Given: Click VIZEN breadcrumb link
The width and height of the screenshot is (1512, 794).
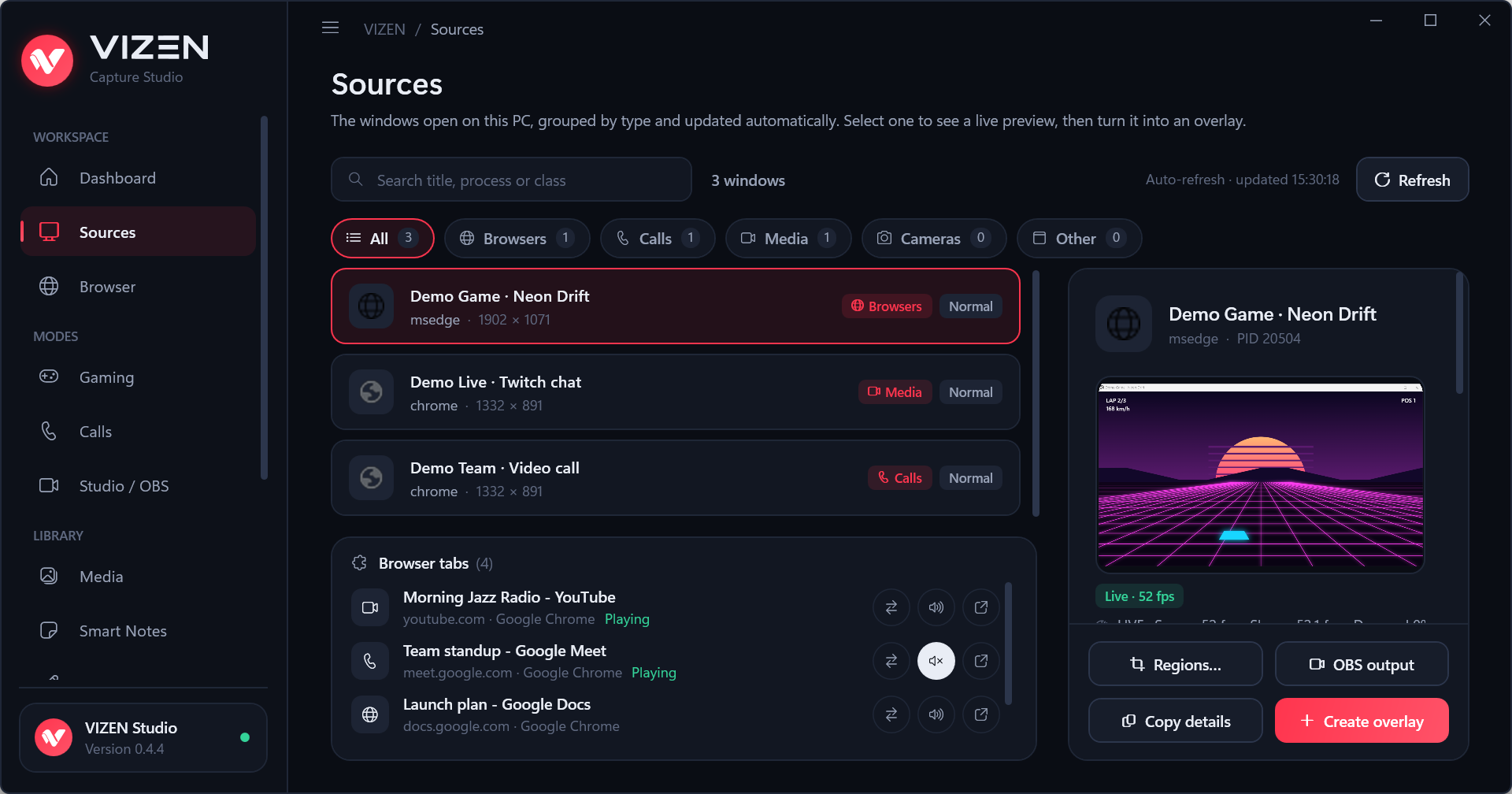Looking at the screenshot, I should (x=384, y=29).
